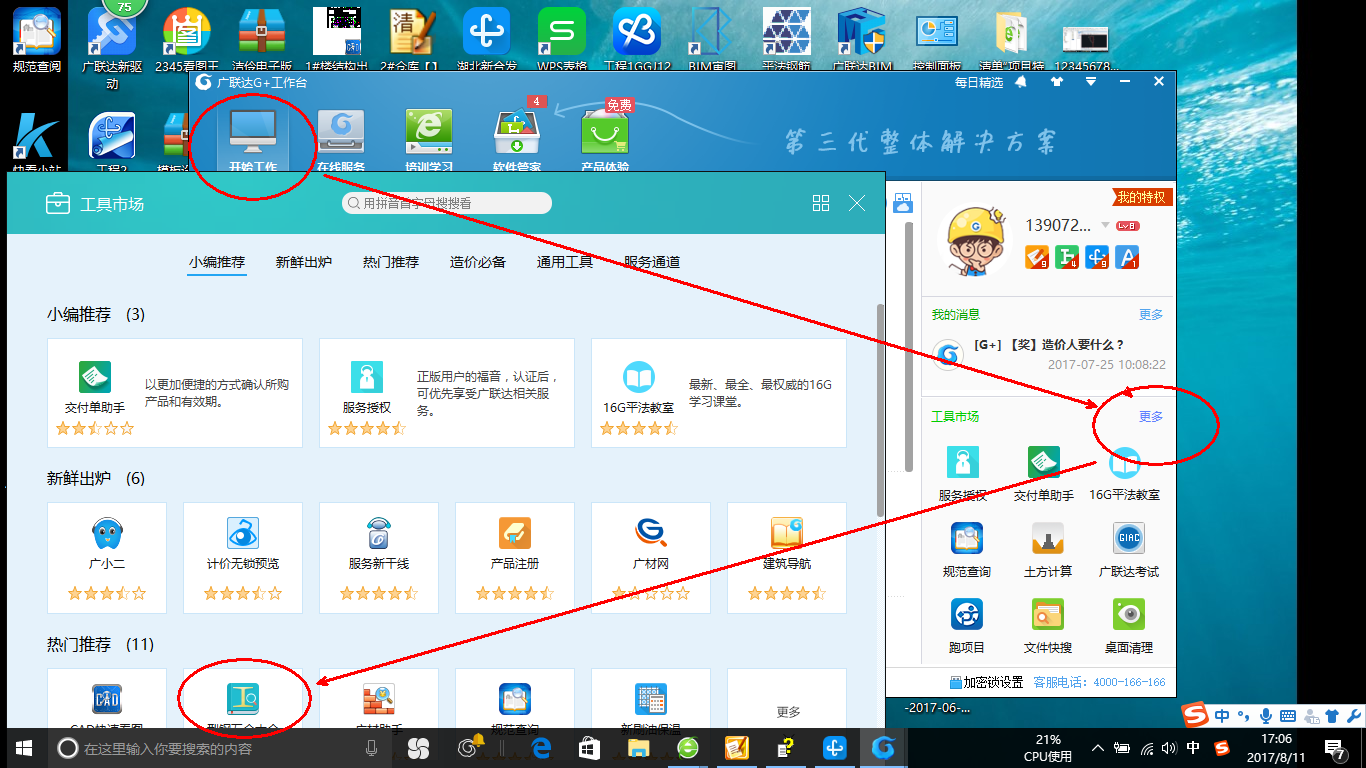The height and width of the screenshot is (768, 1366).
Task: Open the circled teal book tool in 热门推荐
Action: 243,698
